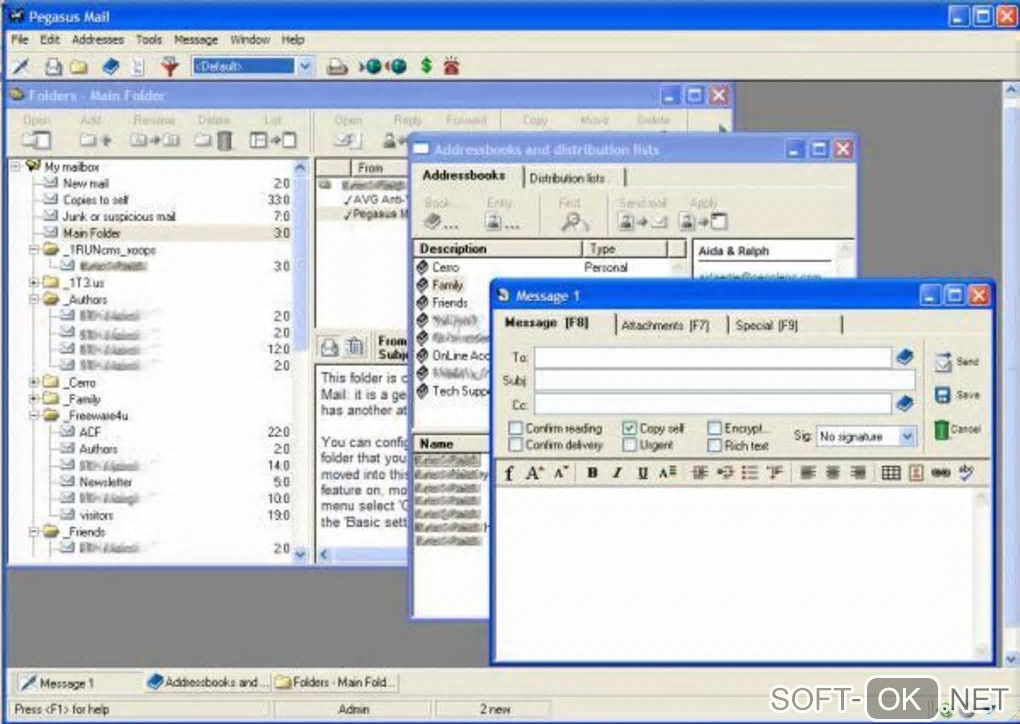This screenshot has height=724, width=1020.
Task: Click Open folder icon in Folders window
Action: tap(36, 140)
